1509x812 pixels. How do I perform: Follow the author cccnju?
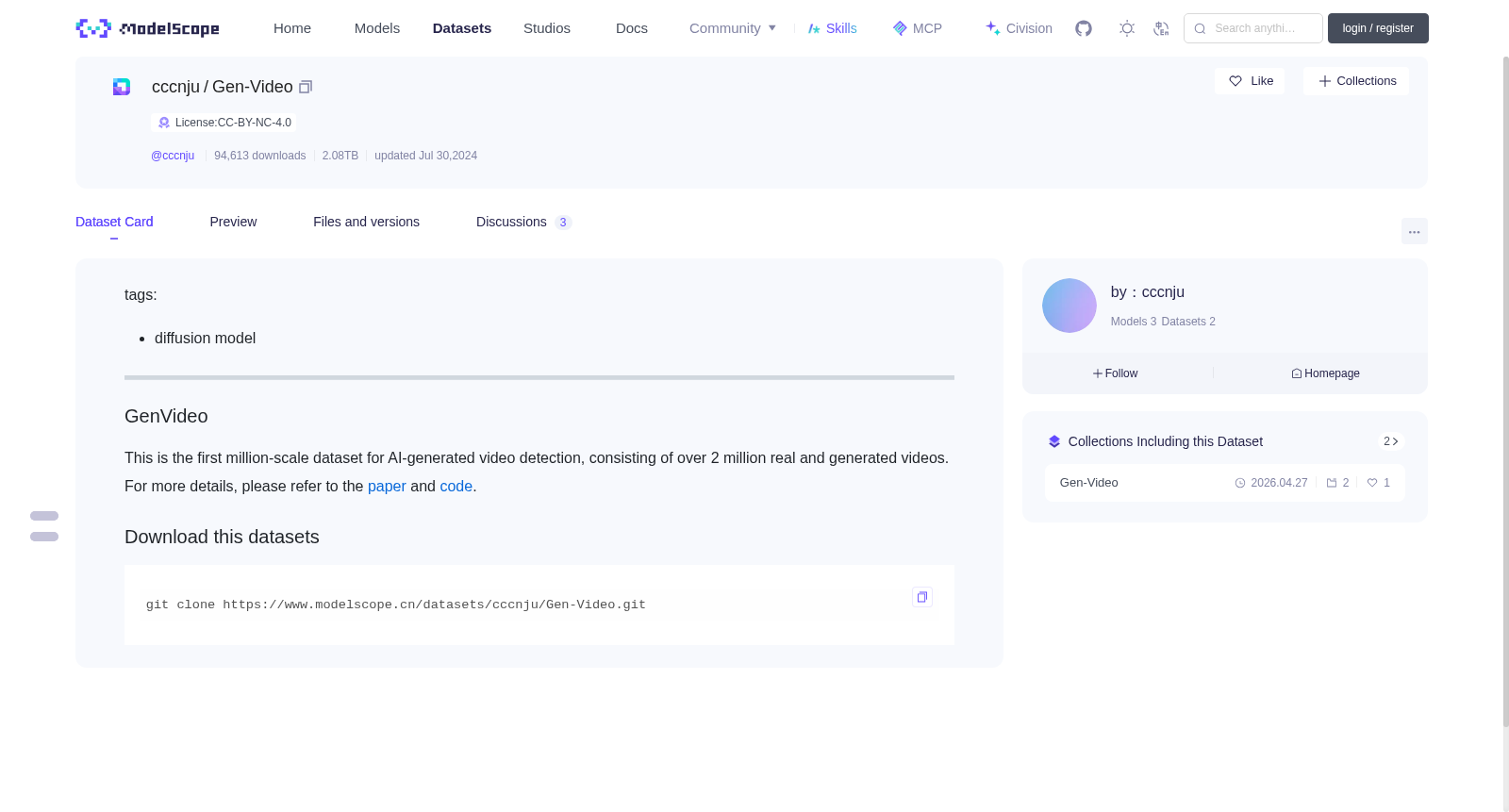(x=1116, y=373)
